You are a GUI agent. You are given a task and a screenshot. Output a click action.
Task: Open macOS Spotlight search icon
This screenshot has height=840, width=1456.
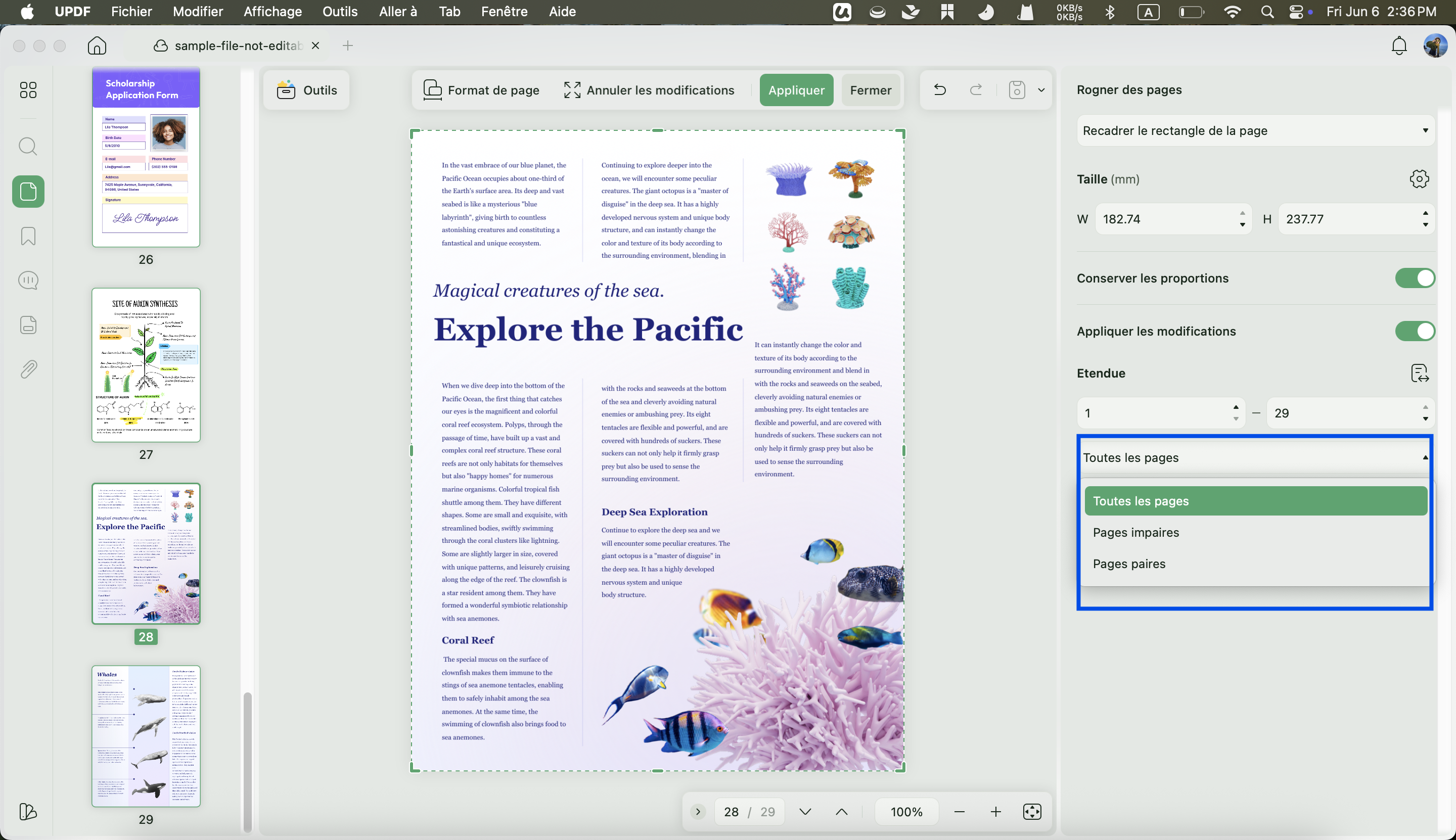coord(1267,12)
